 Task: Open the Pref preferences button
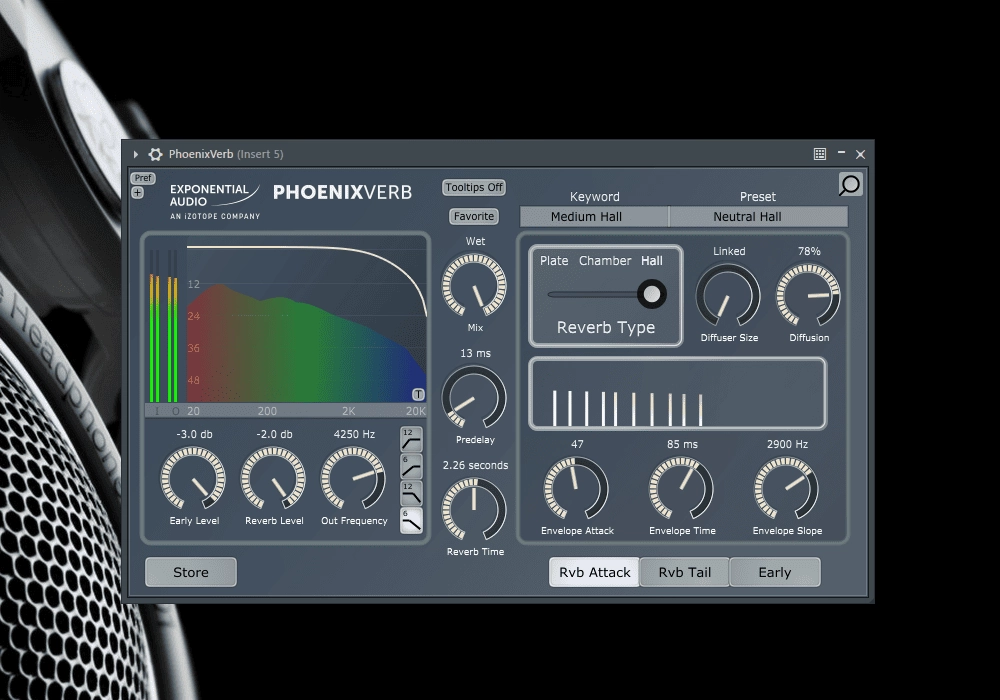[x=143, y=178]
